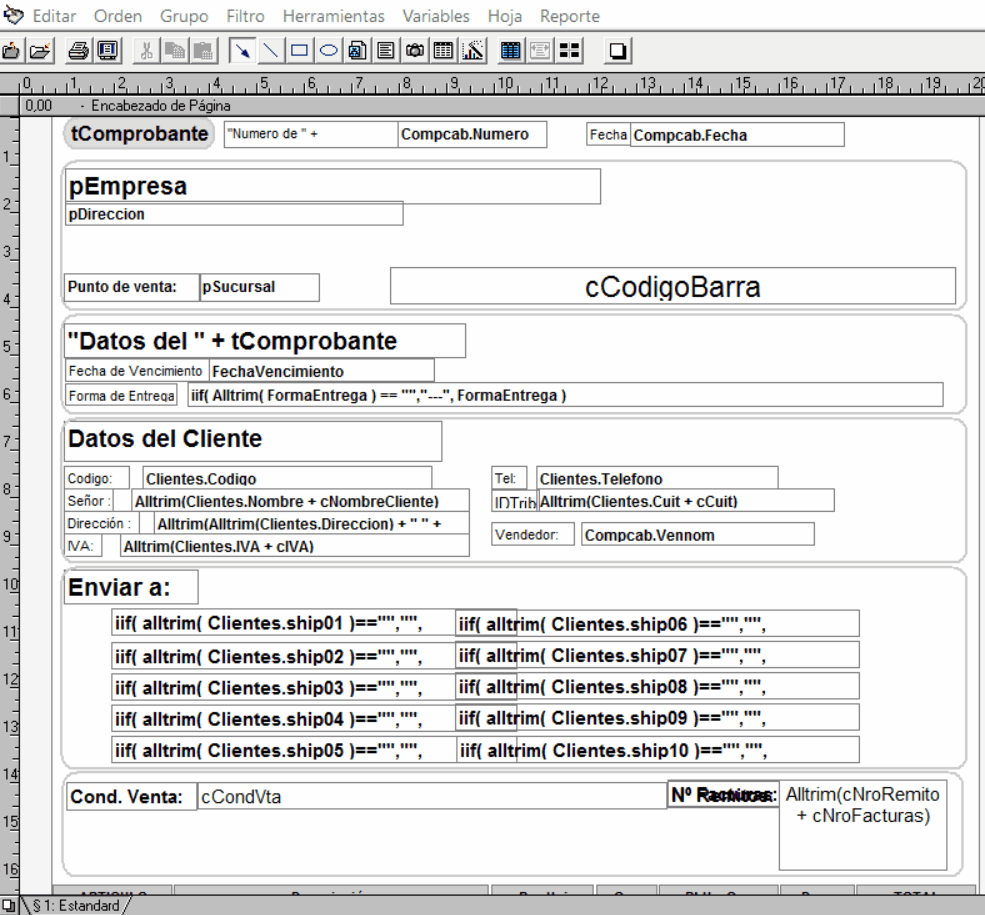Select the pSucursal field
This screenshot has width=985, height=915.
[x=259, y=287]
